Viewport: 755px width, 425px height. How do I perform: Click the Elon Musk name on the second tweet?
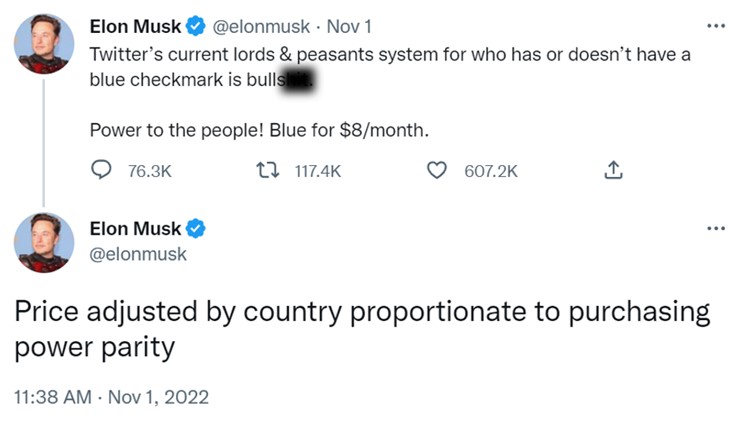tap(135, 229)
